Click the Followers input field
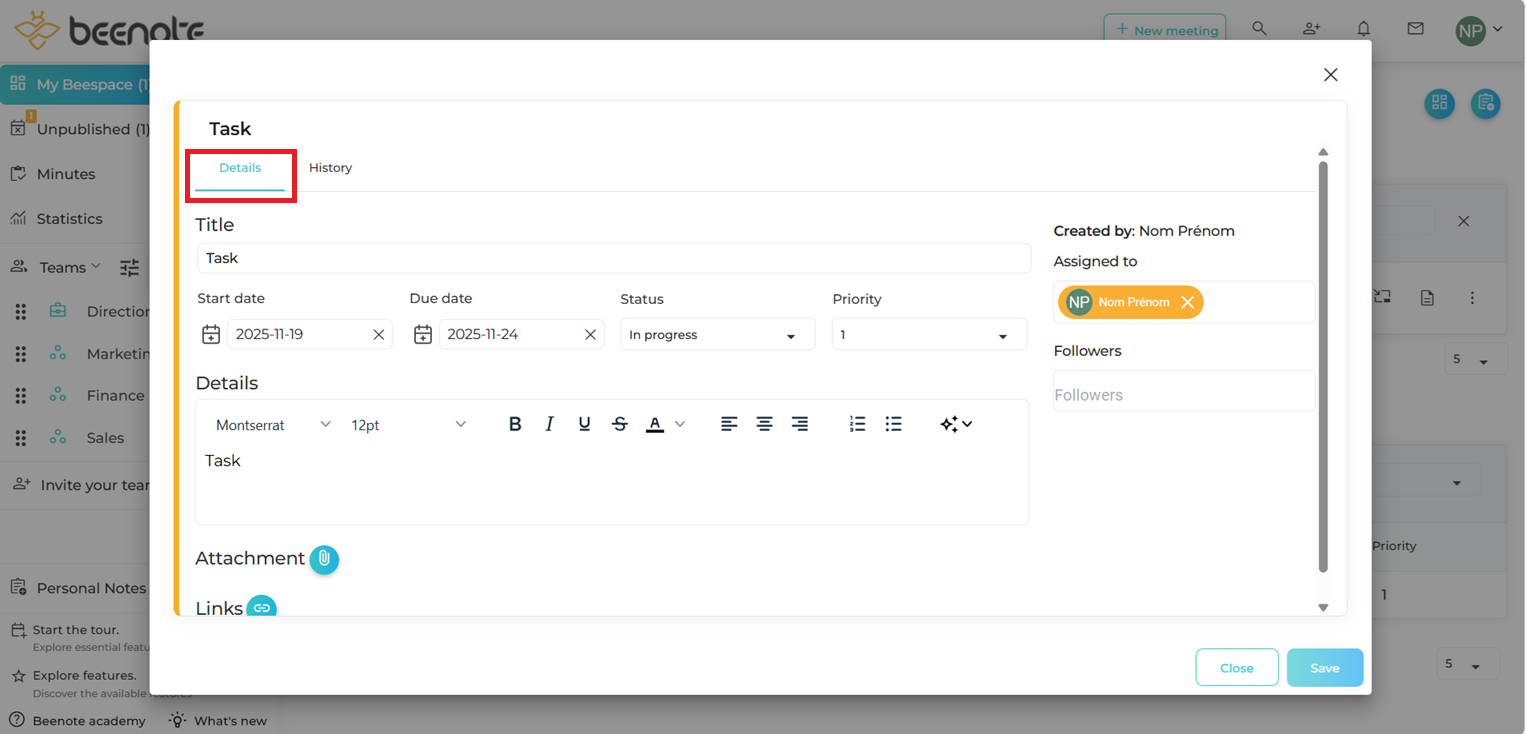The height and width of the screenshot is (734, 1526). (1183, 394)
